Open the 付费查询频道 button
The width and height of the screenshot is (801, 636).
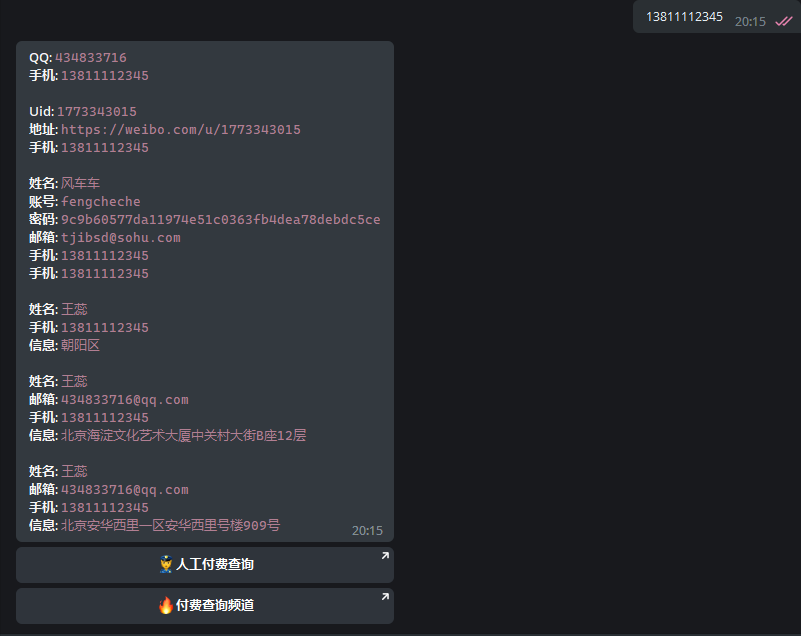coord(205,606)
